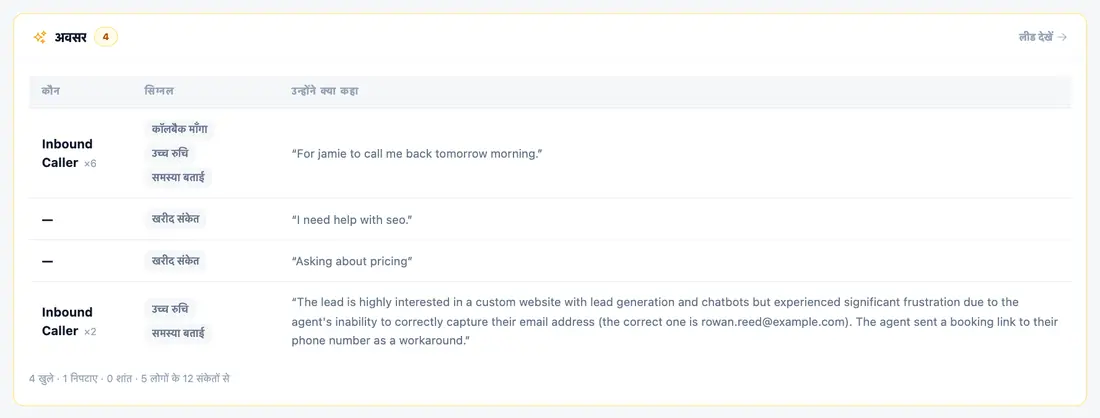Click the count badge showing 4
This screenshot has height=418, width=1100.
[106, 37]
